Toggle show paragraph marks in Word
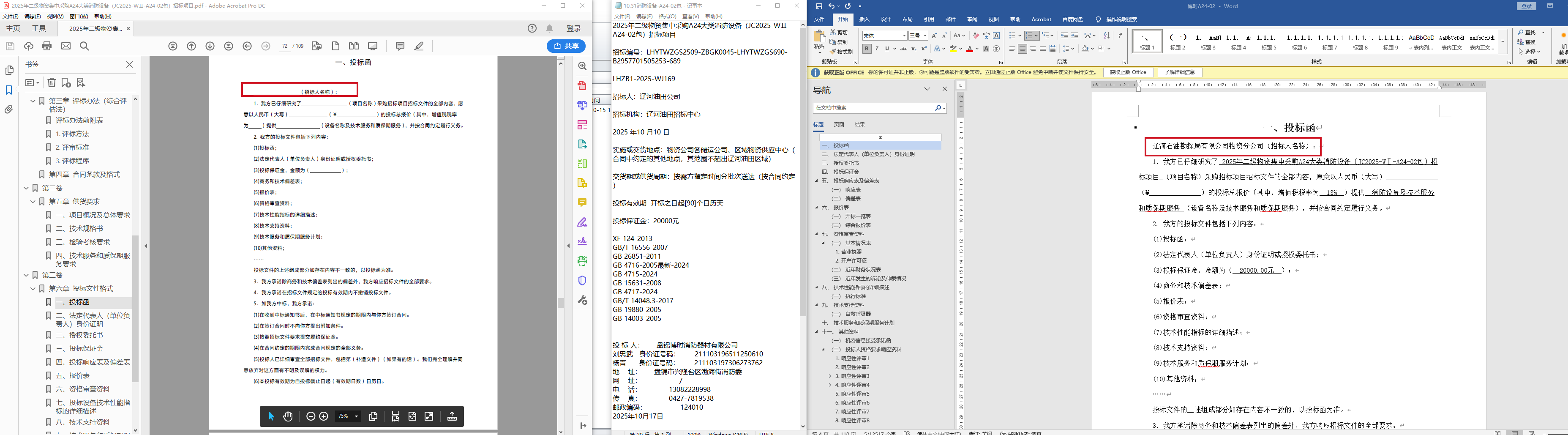Viewport: 1568px width, 435px height. (x=1120, y=36)
